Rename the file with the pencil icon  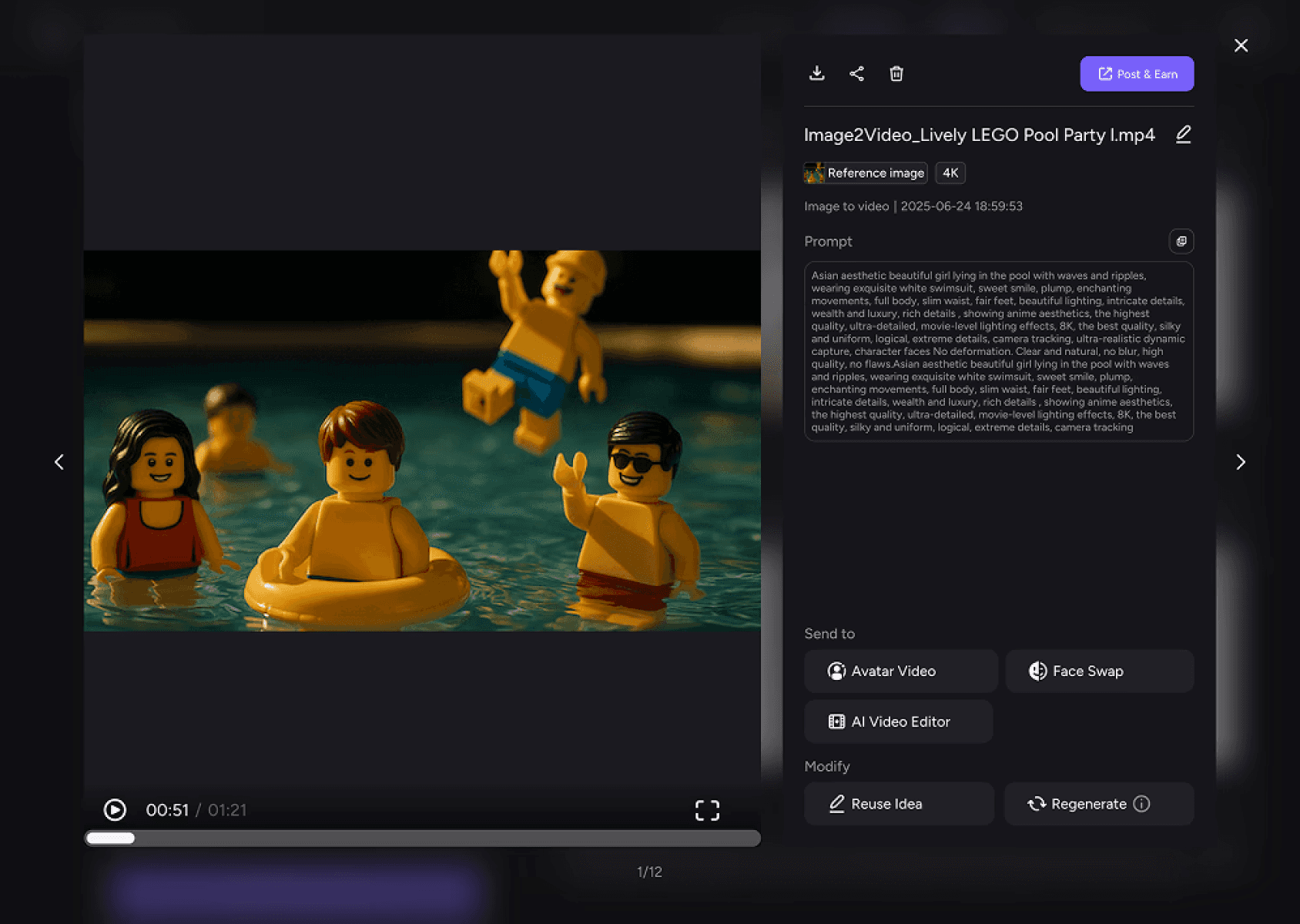(x=1184, y=135)
